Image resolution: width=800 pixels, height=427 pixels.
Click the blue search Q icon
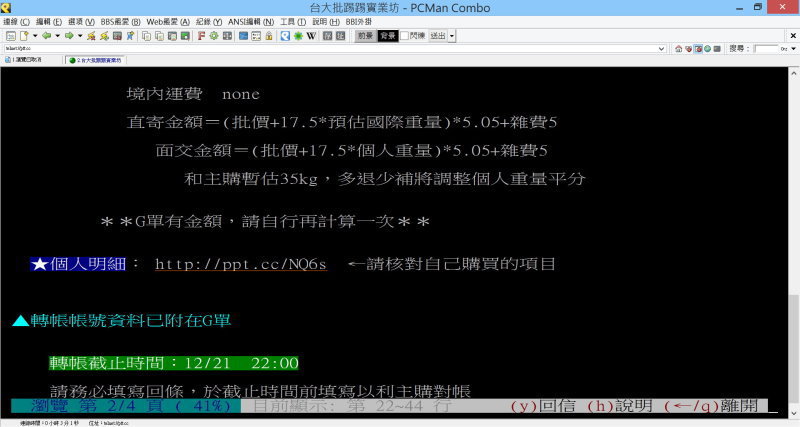[x=285, y=36]
